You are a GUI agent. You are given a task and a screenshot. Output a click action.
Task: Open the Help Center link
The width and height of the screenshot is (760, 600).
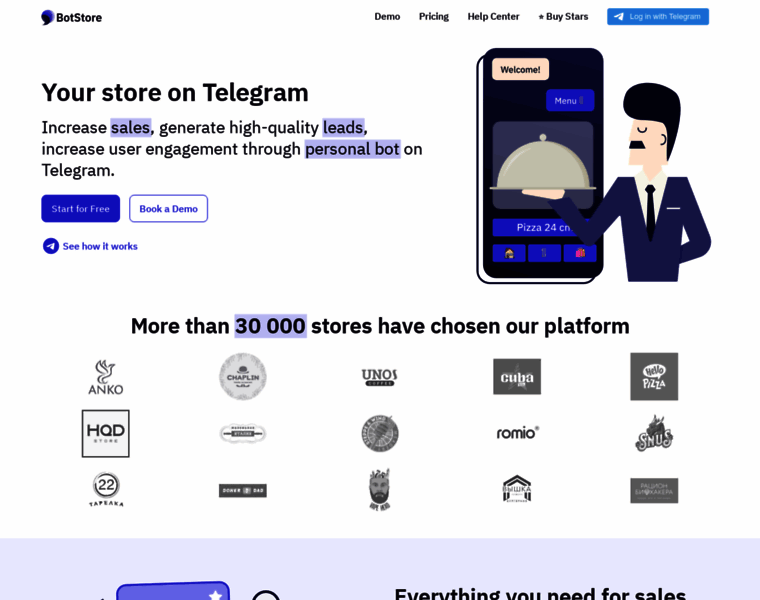click(x=493, y=16)
